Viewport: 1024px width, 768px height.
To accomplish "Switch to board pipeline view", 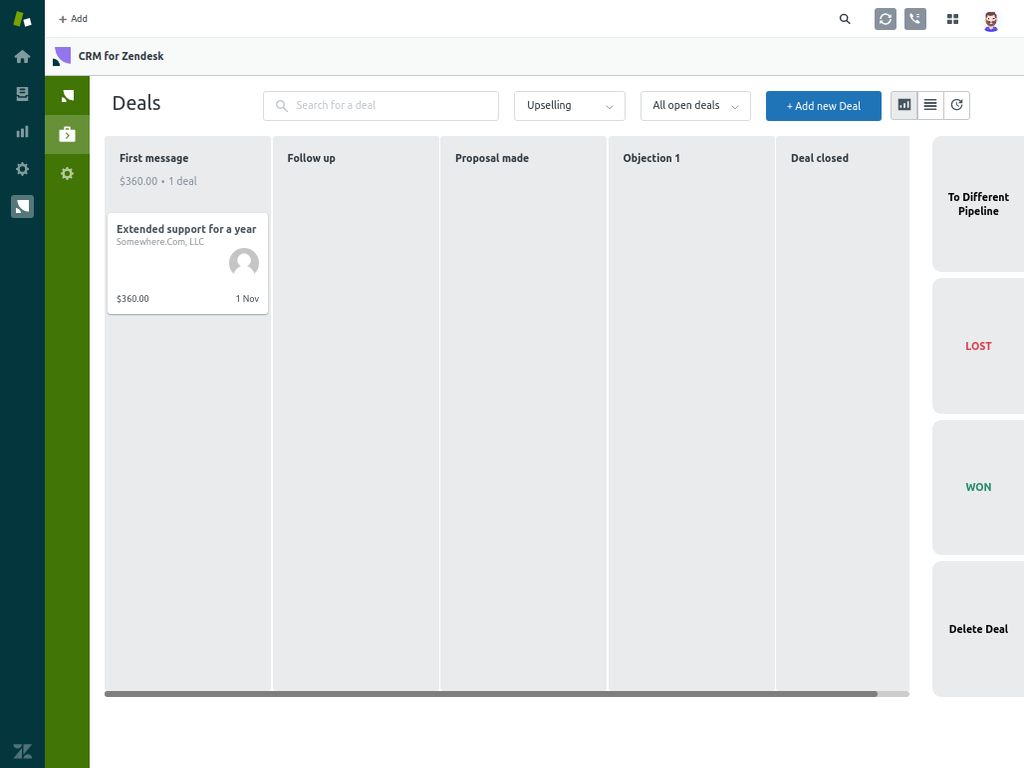I will tap(904, 105).
